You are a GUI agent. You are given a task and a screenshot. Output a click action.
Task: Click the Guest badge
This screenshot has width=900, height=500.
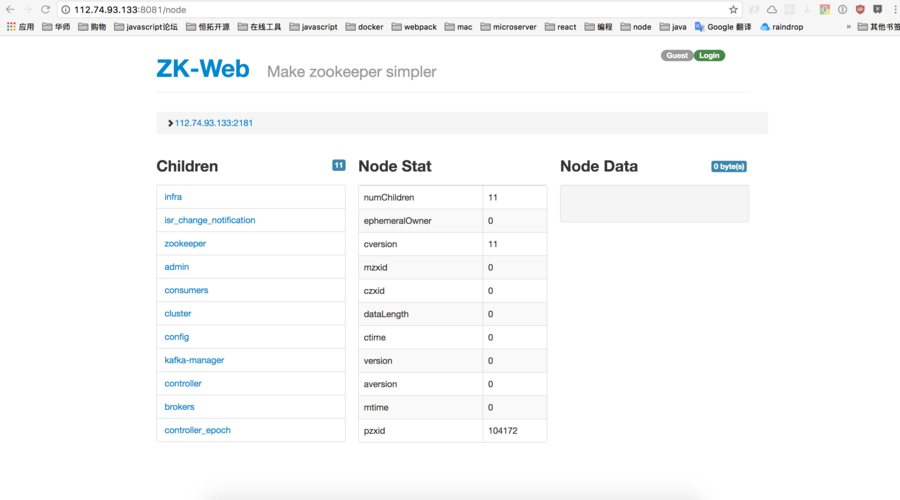677,56
